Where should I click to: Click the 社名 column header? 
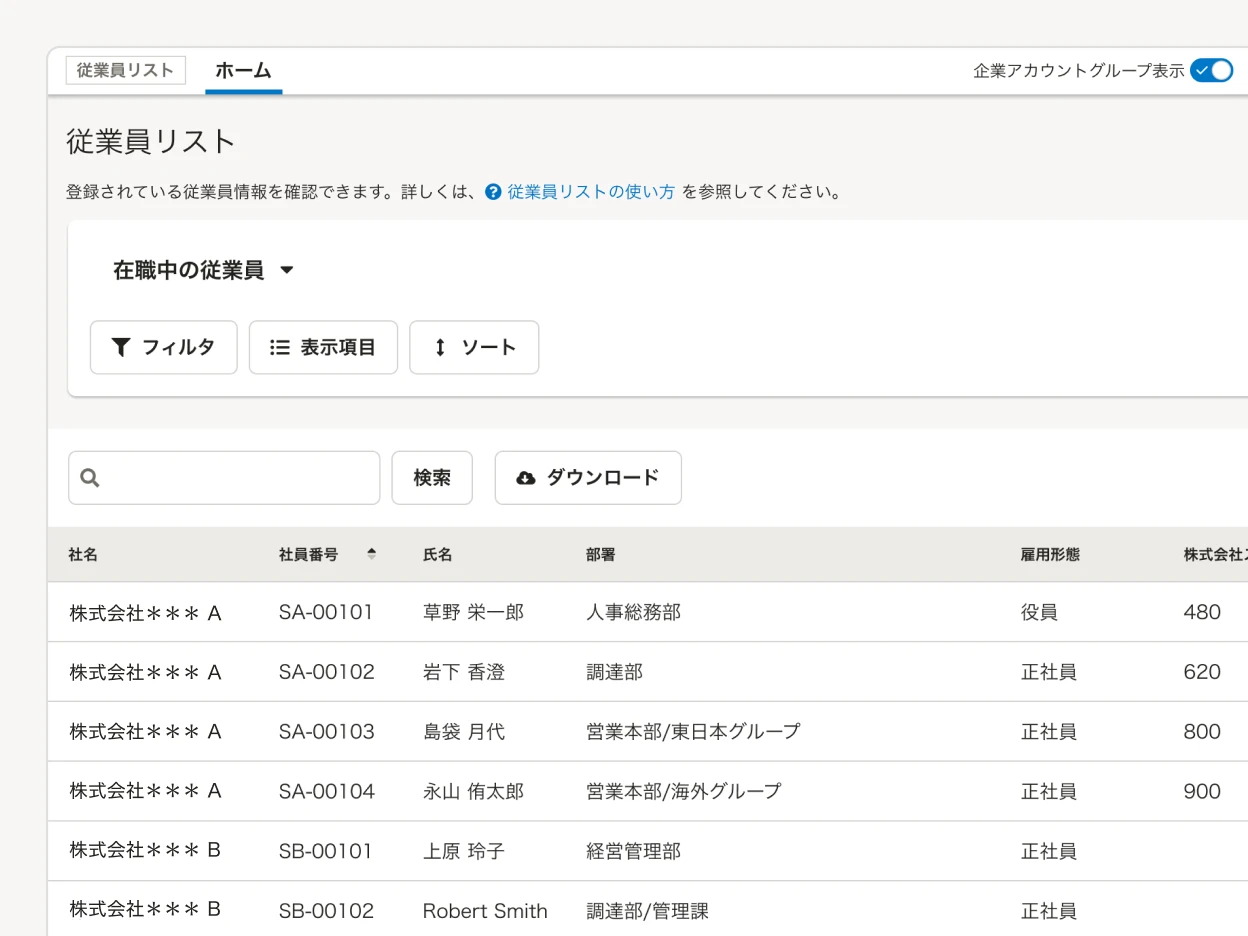(83, 554)
